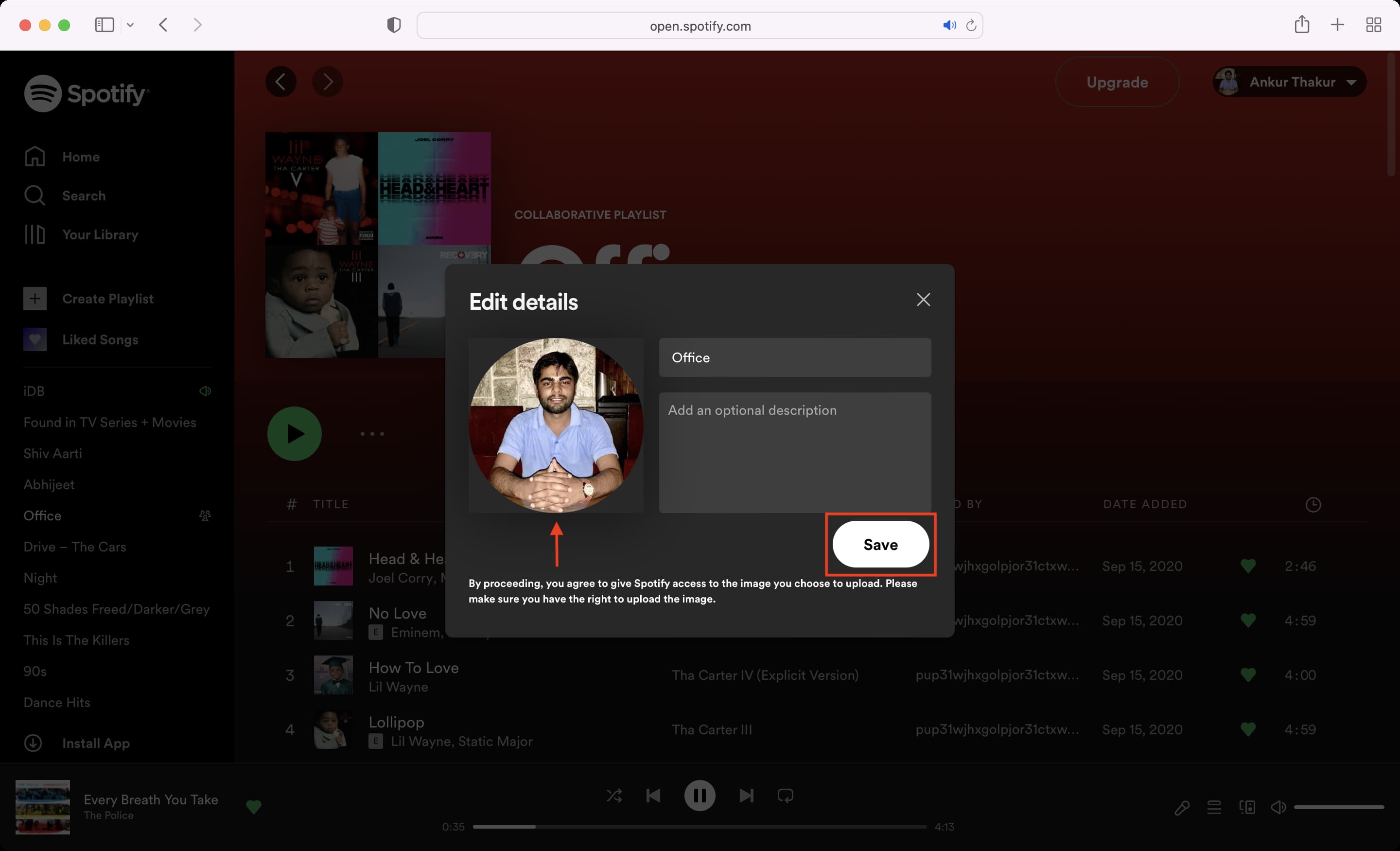Open Your Library in the sidebar

(81, 234)
